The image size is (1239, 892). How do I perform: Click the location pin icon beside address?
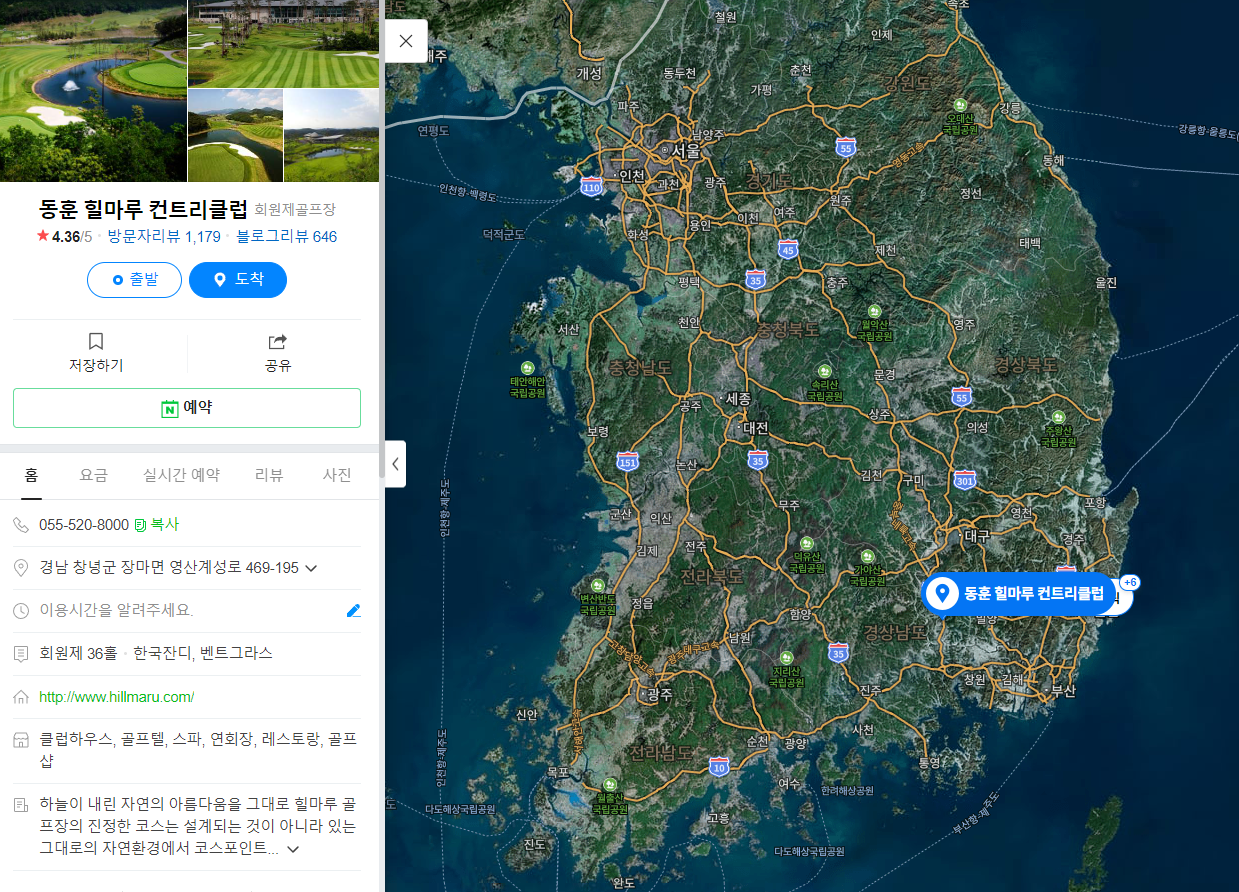(21, 568)
